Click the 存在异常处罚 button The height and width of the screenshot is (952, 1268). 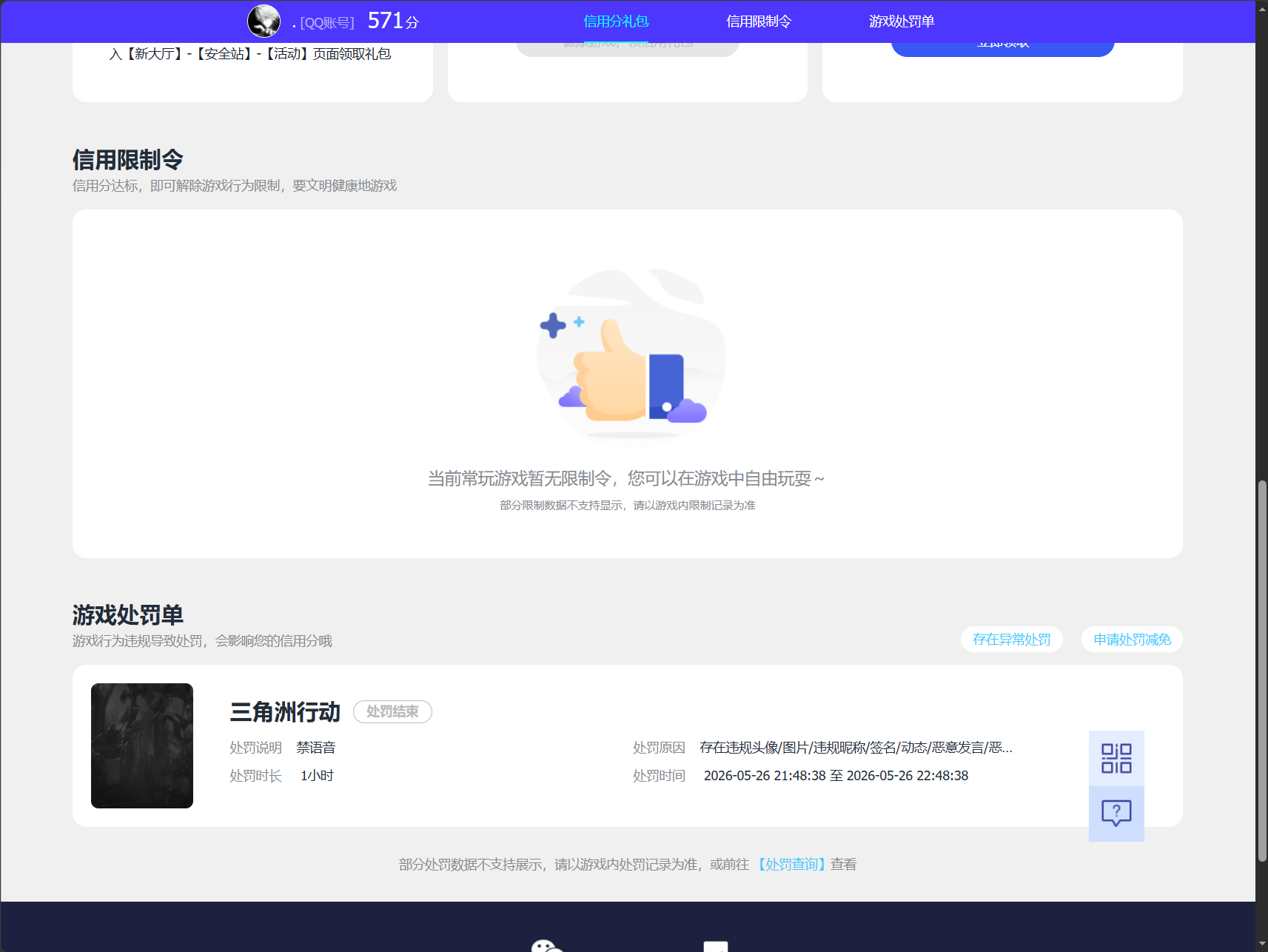pyautogui.click(x=1011, y=640)
